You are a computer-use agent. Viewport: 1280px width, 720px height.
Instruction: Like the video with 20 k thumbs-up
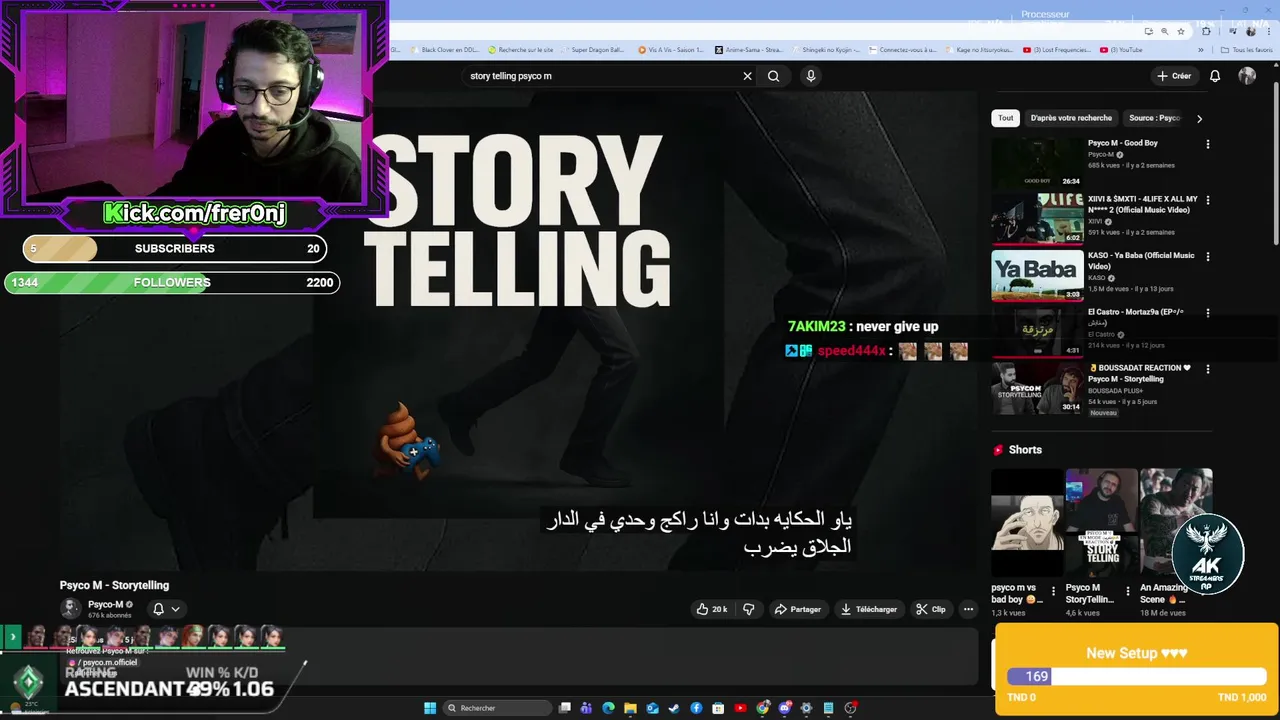(x=712, y=609)
